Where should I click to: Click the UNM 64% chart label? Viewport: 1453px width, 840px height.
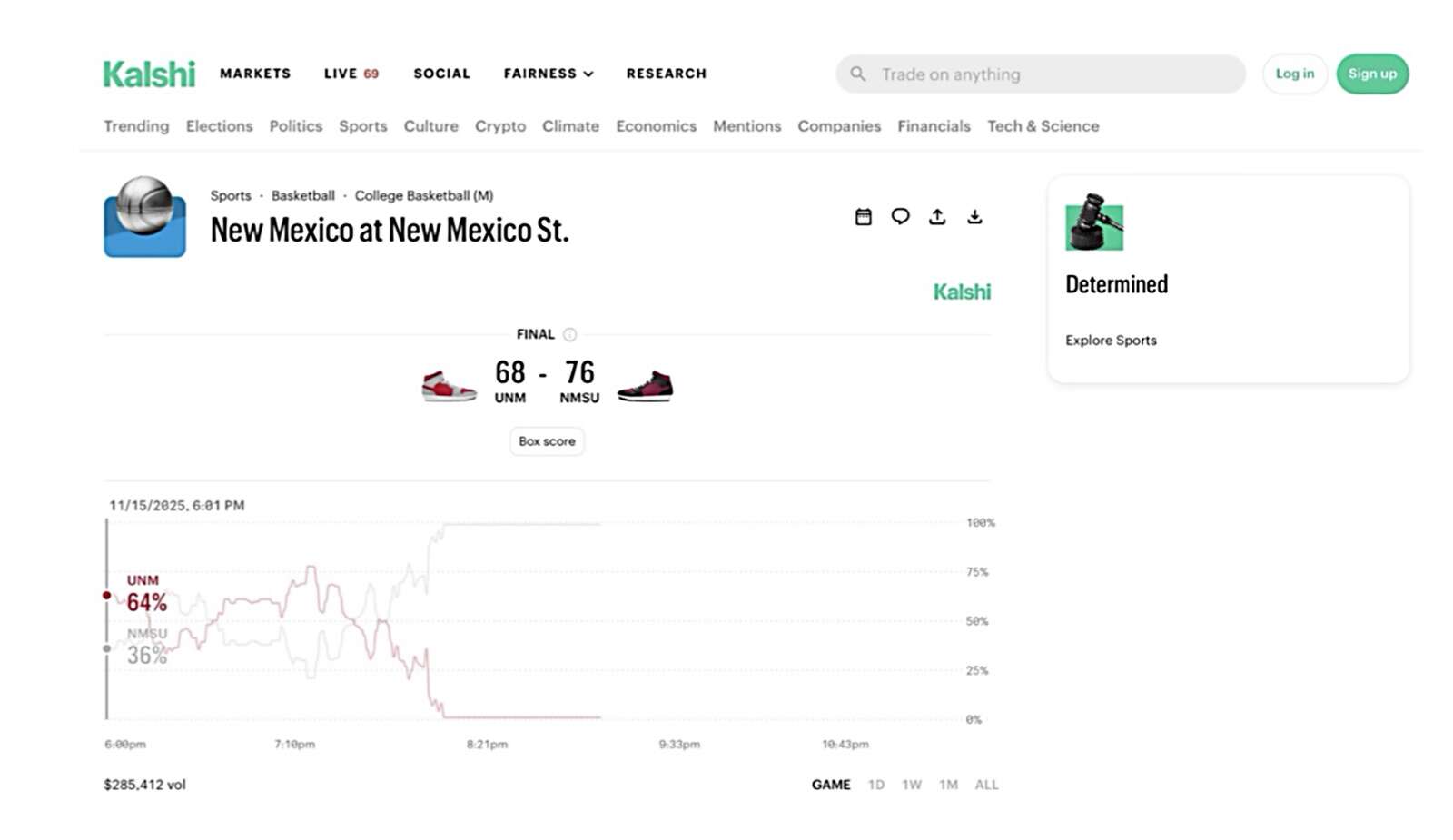point(146,594)
